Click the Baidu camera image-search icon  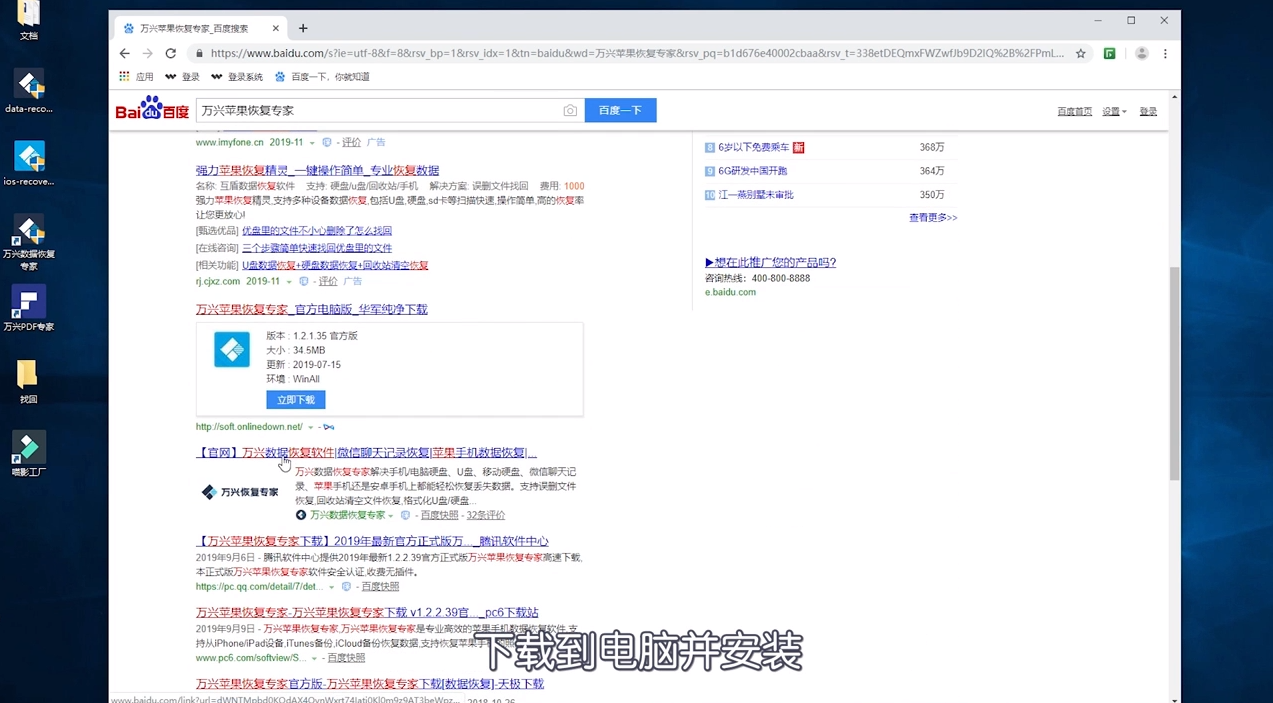coord(570,110)
